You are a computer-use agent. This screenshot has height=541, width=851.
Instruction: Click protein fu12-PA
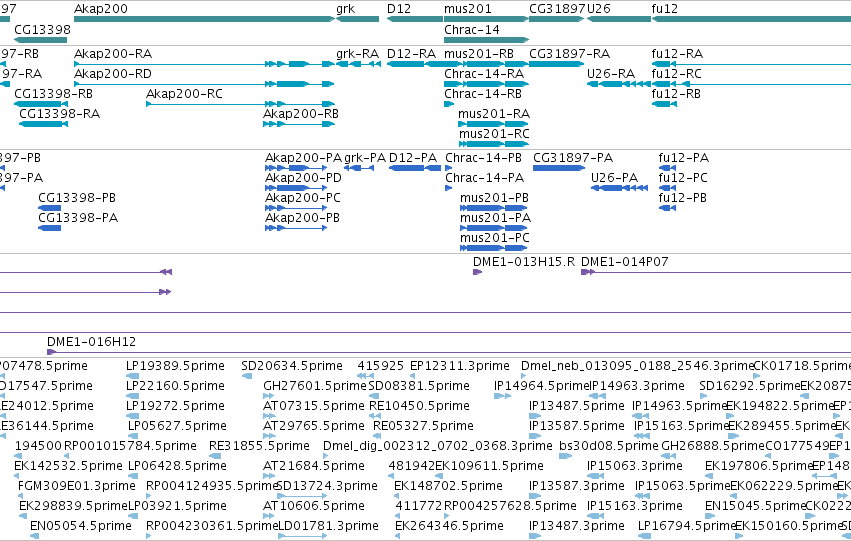[667, 168]
